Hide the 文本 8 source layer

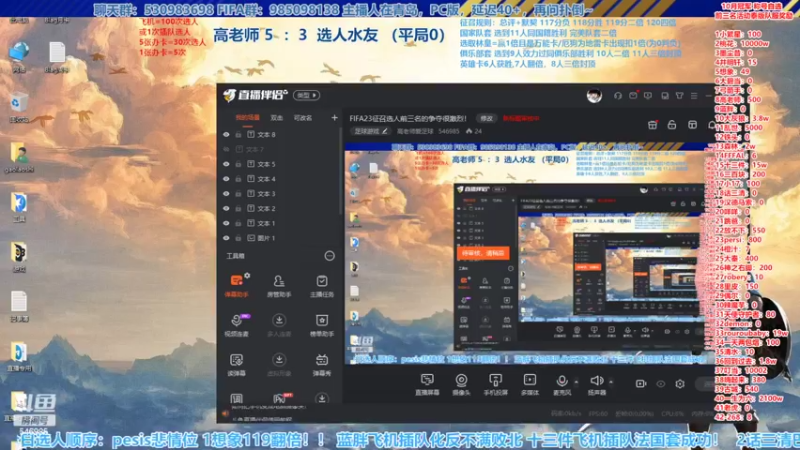tap(226, 135)
